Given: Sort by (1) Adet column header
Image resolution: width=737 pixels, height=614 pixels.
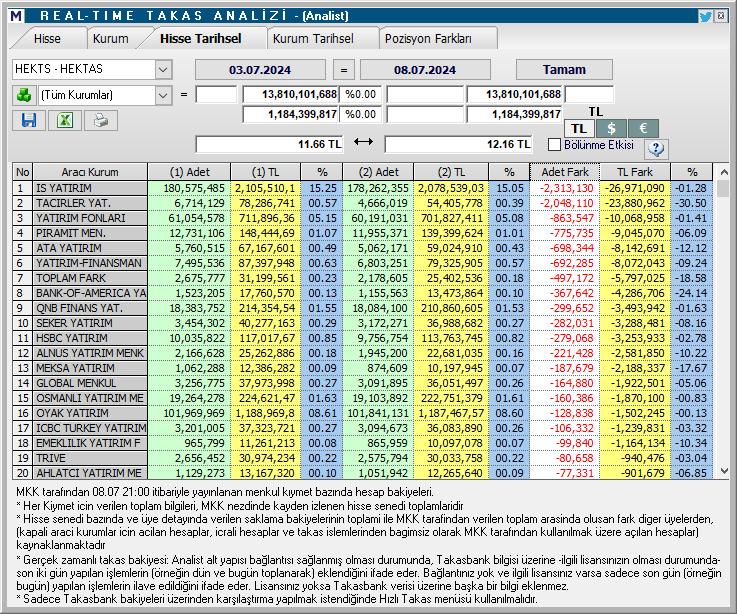Looking at the screenshot, I should tap(189, 172).
